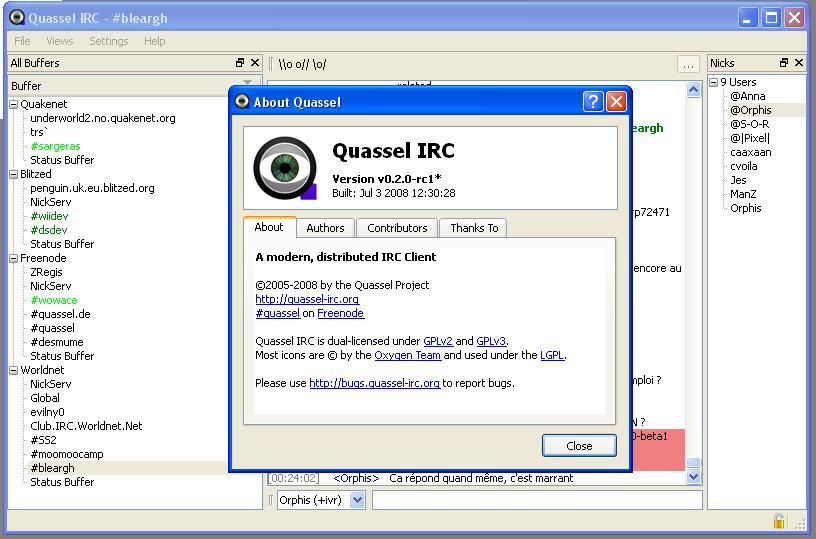The width and height of the screenshot is (816, 539).
Task: Float the All Buffers dock panel
Action: tap(240, 62)
